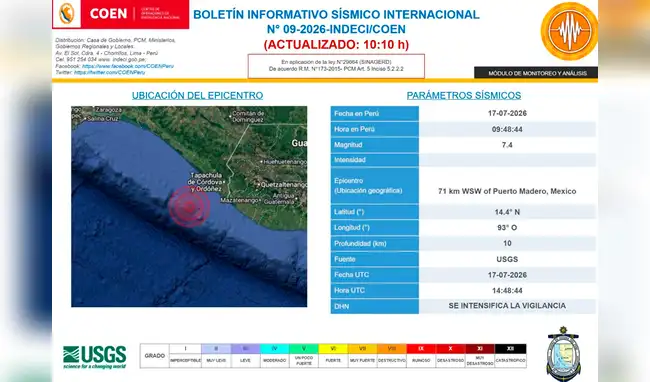This screenshot has height=382, width=650.
Task: Click the DESTRUCTIVO intensity label
Action: [392, 361]
